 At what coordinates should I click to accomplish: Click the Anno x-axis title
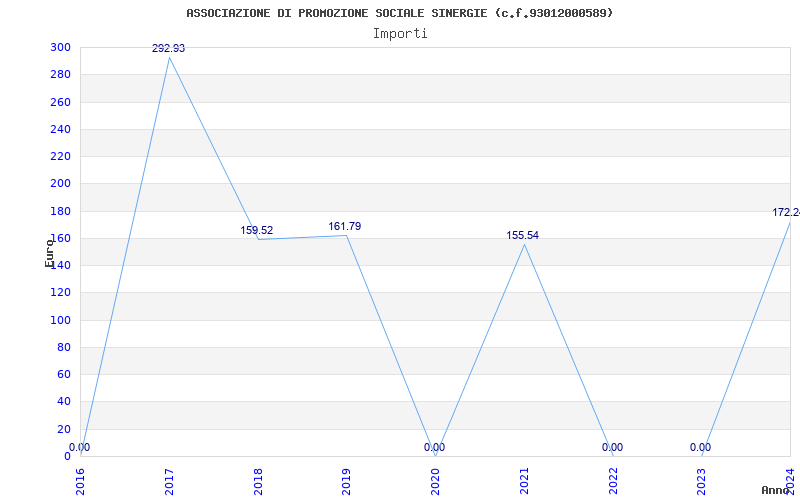pyautogui.click(x=776, y=490)
